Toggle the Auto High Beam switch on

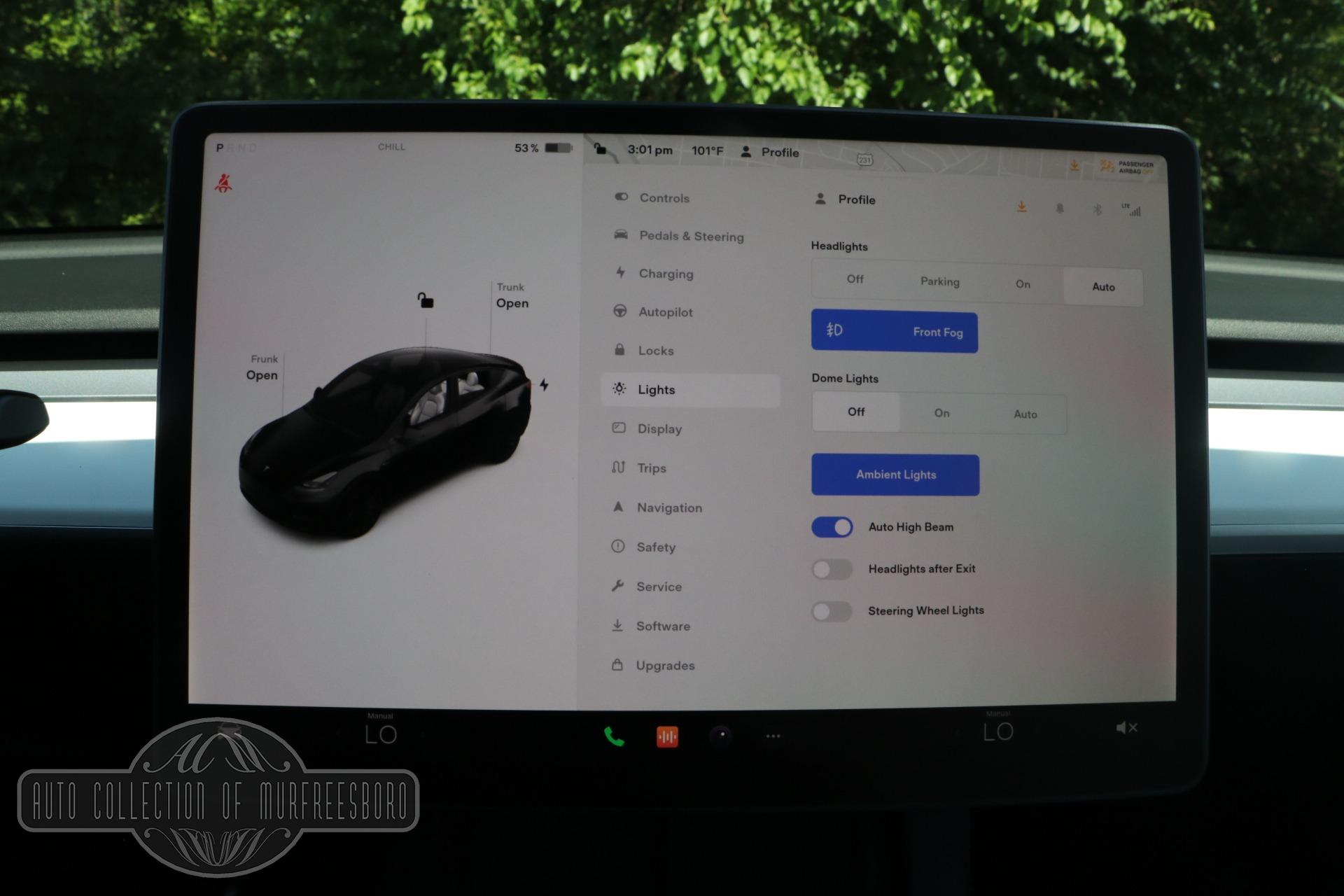point(833,527)
